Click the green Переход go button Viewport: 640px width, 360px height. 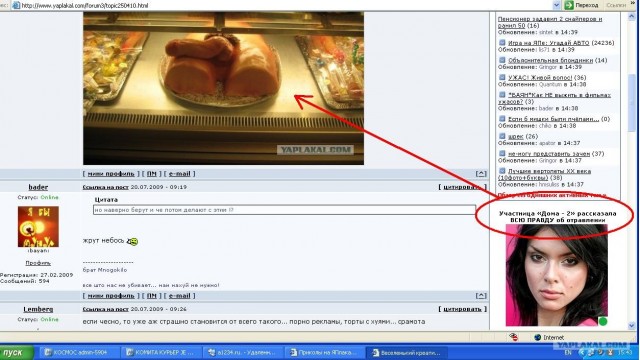[x=581, y=5]
